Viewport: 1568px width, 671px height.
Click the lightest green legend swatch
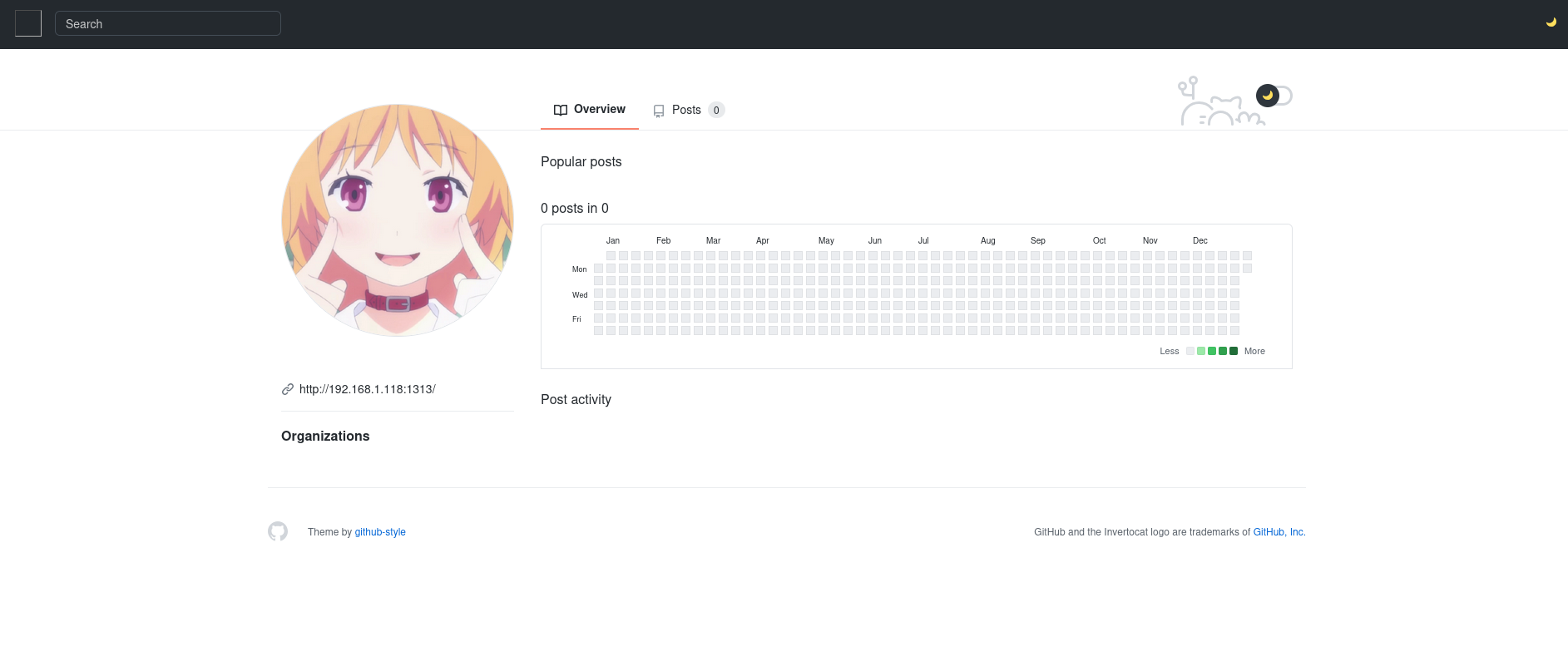click(1201, 351)
